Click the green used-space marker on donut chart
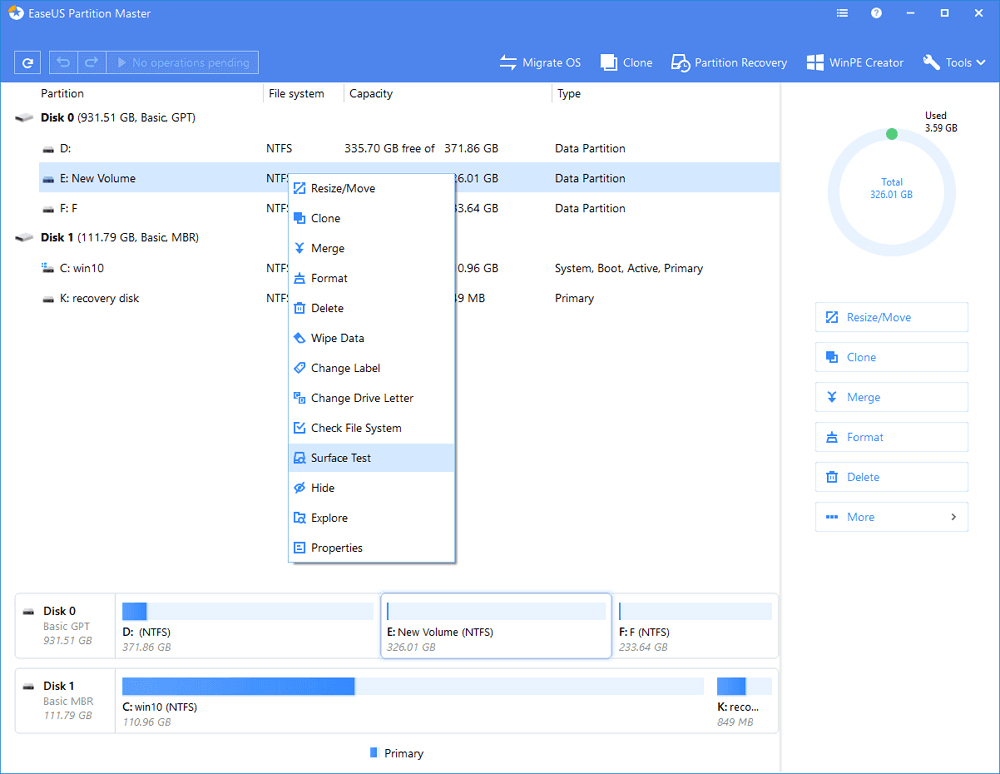 892,134
